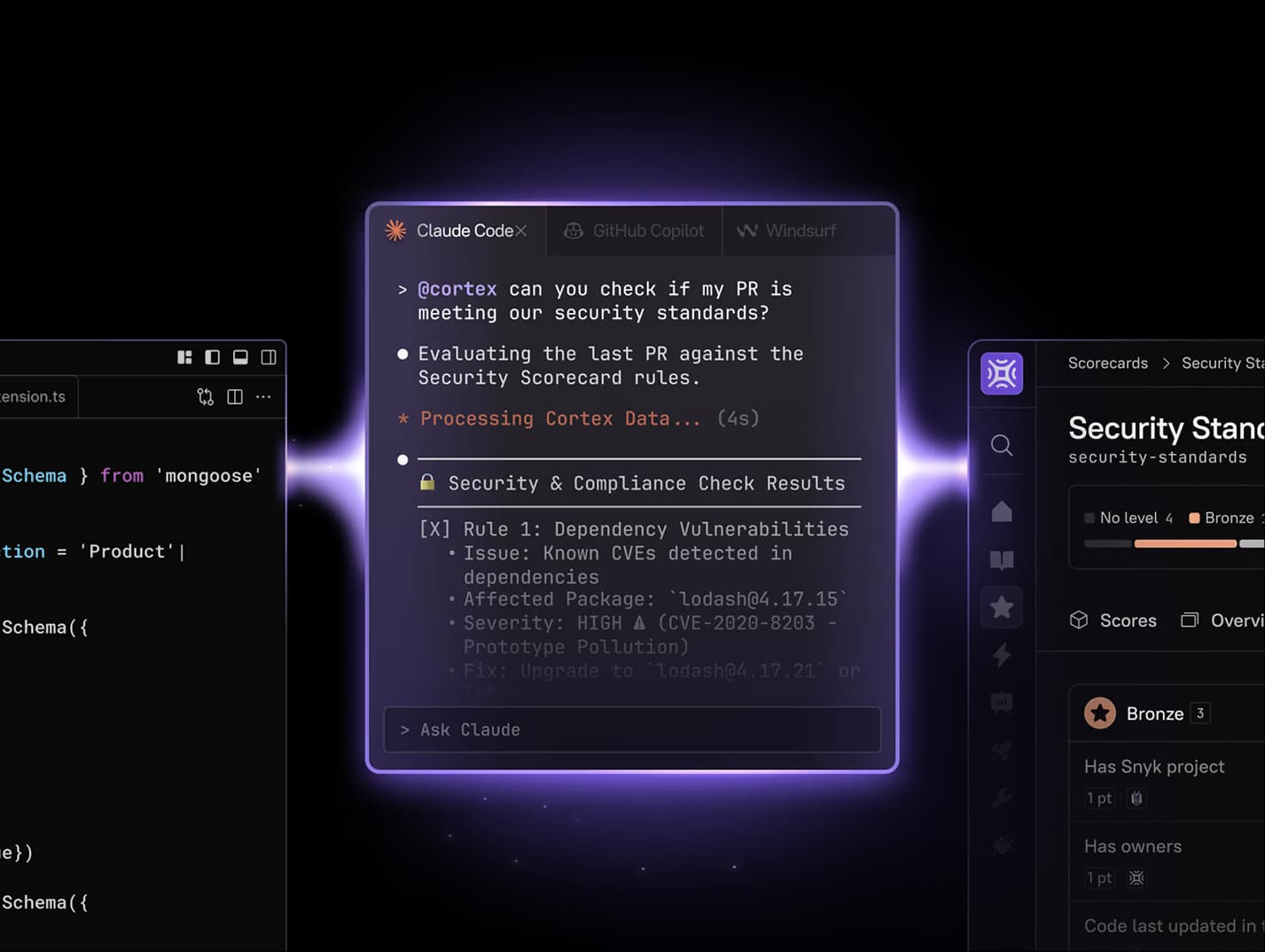Open search from the Cortex sidebar
Image resolution: width=1265 pixels, height=952 pixels.
click(x=1002, y=445)
